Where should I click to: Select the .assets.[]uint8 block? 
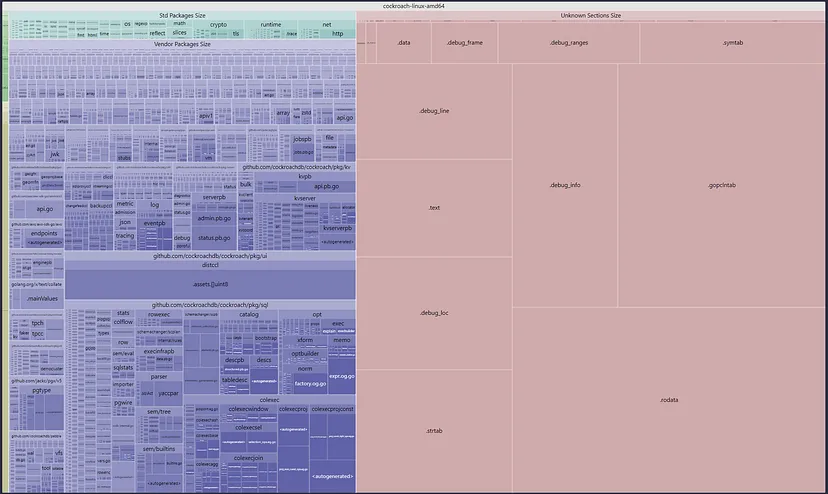click(x=210, y=286)
